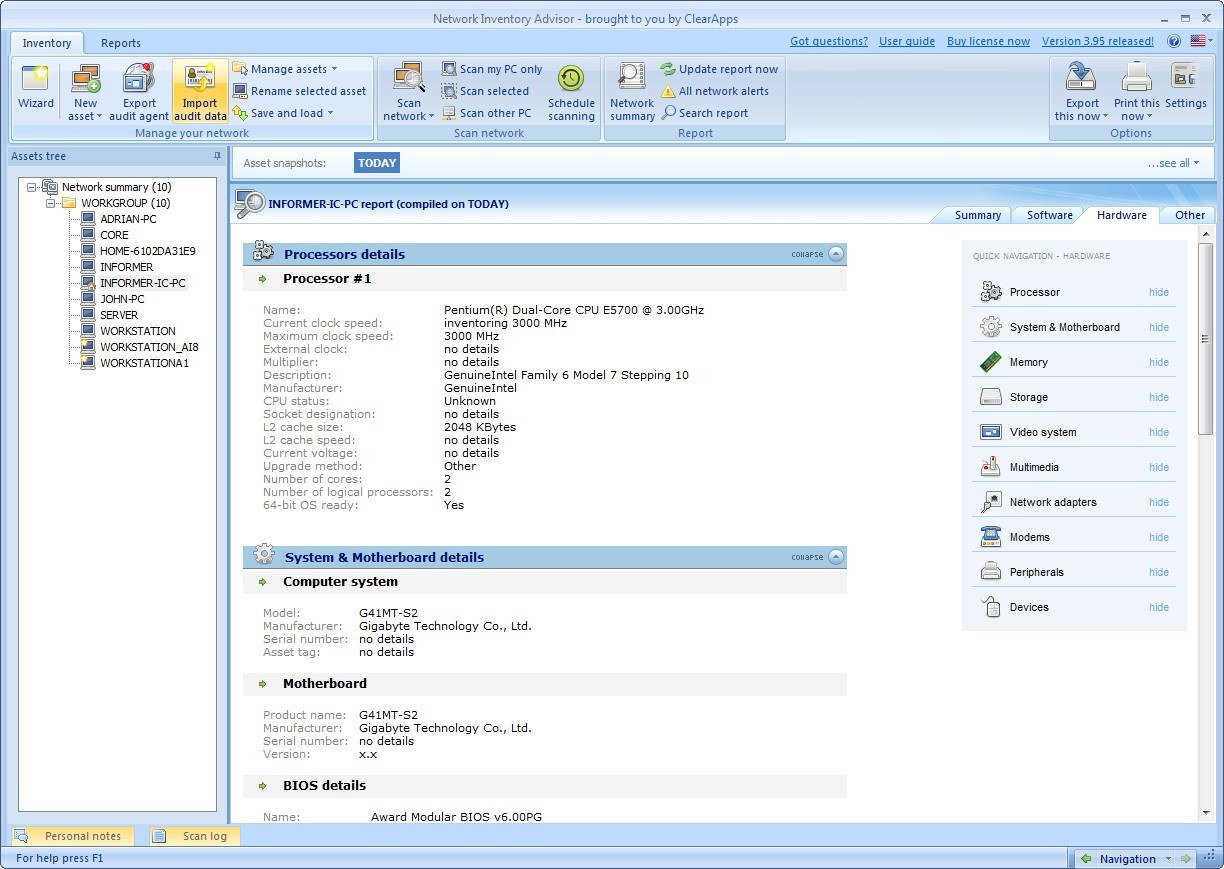Open the Reports ribbon tab

click(120, 43)
